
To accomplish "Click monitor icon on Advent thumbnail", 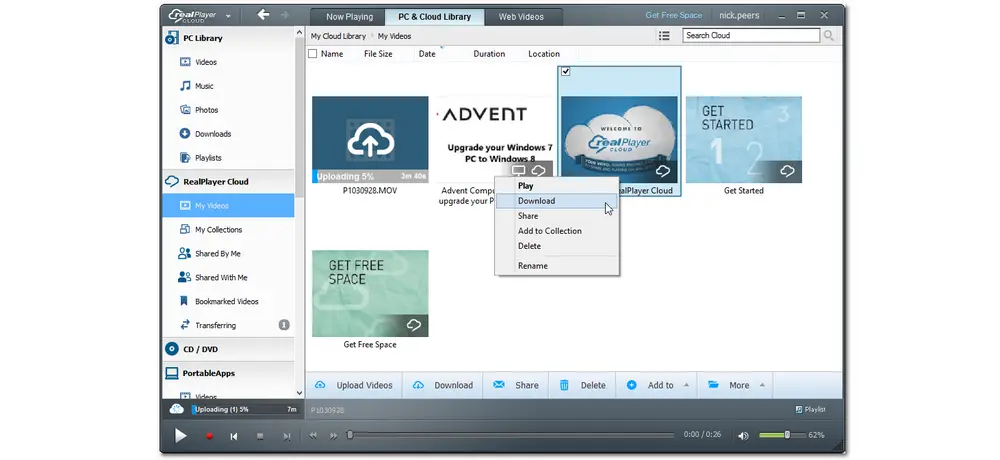I will (519, 170).
